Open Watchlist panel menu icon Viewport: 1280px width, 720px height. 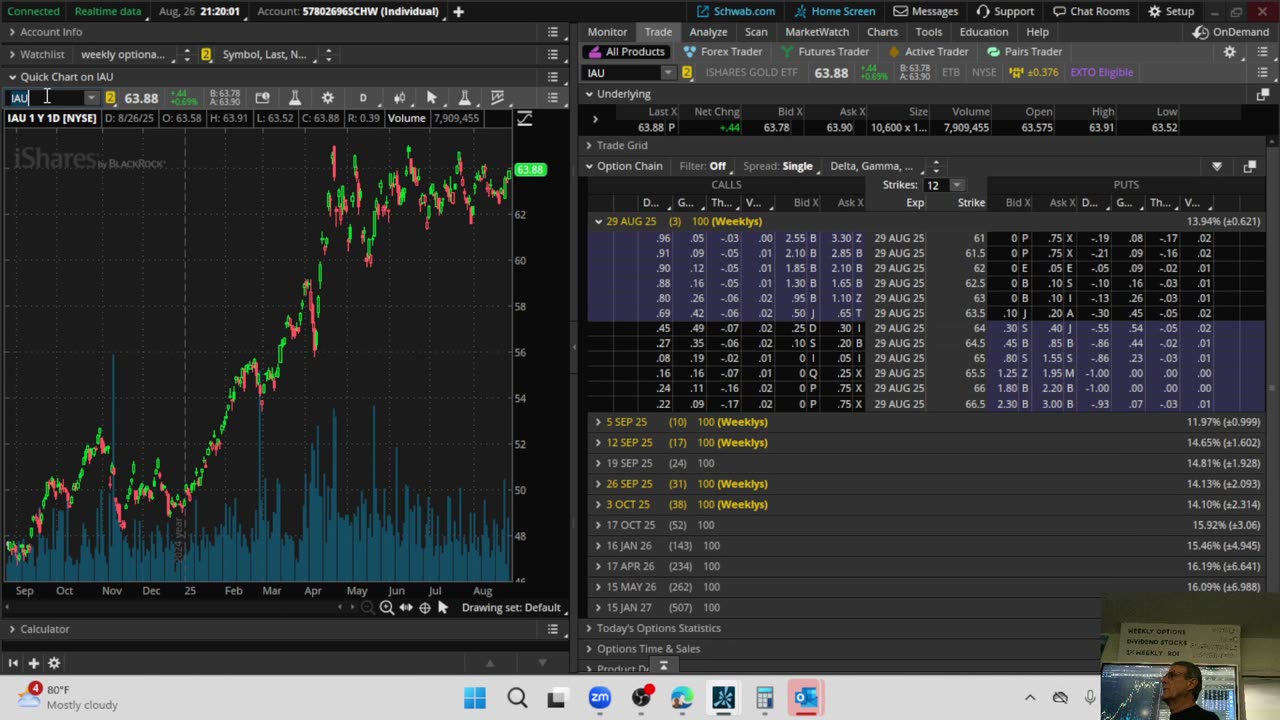click(x=553, y=54)
